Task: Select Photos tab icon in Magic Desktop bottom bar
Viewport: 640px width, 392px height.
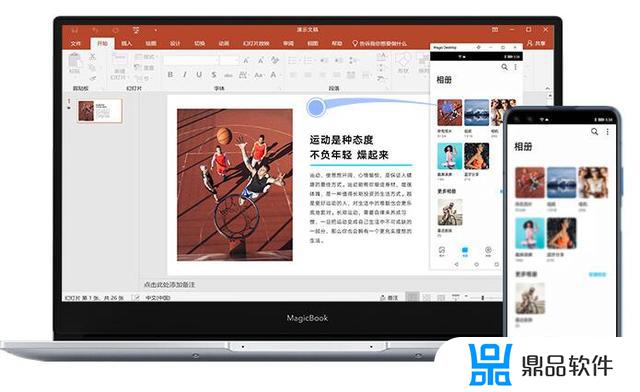Action: pyautogui.click(x=442, y=251)
